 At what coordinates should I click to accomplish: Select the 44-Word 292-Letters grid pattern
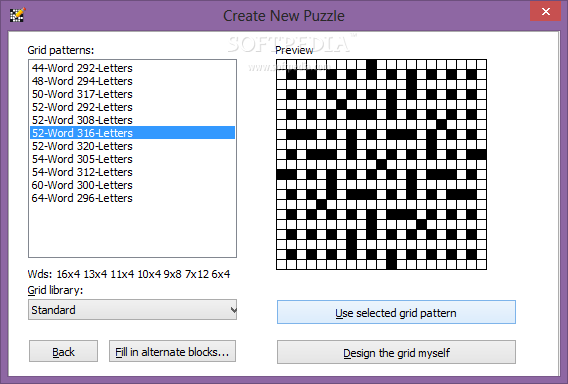tap(133, 68)
